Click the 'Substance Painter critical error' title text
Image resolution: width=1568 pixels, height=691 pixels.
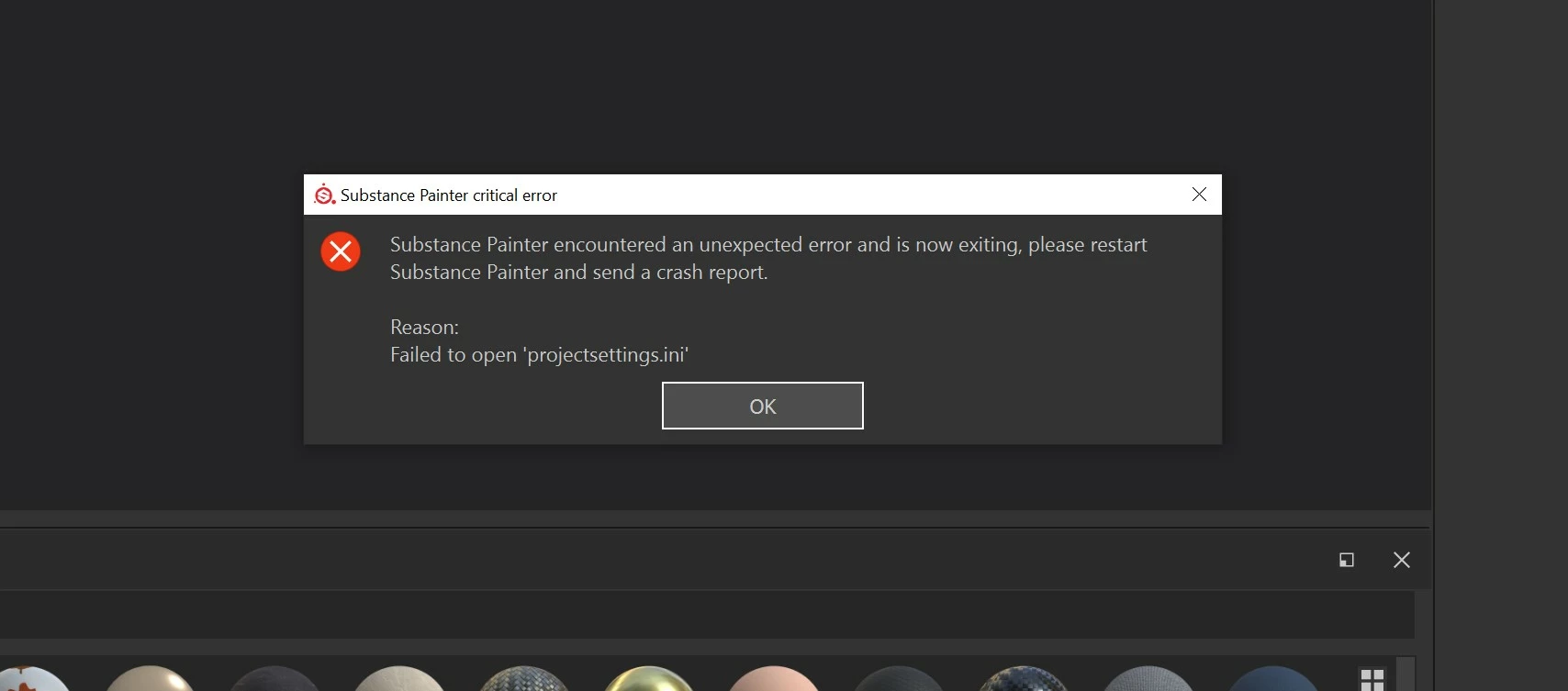(449, 195)
